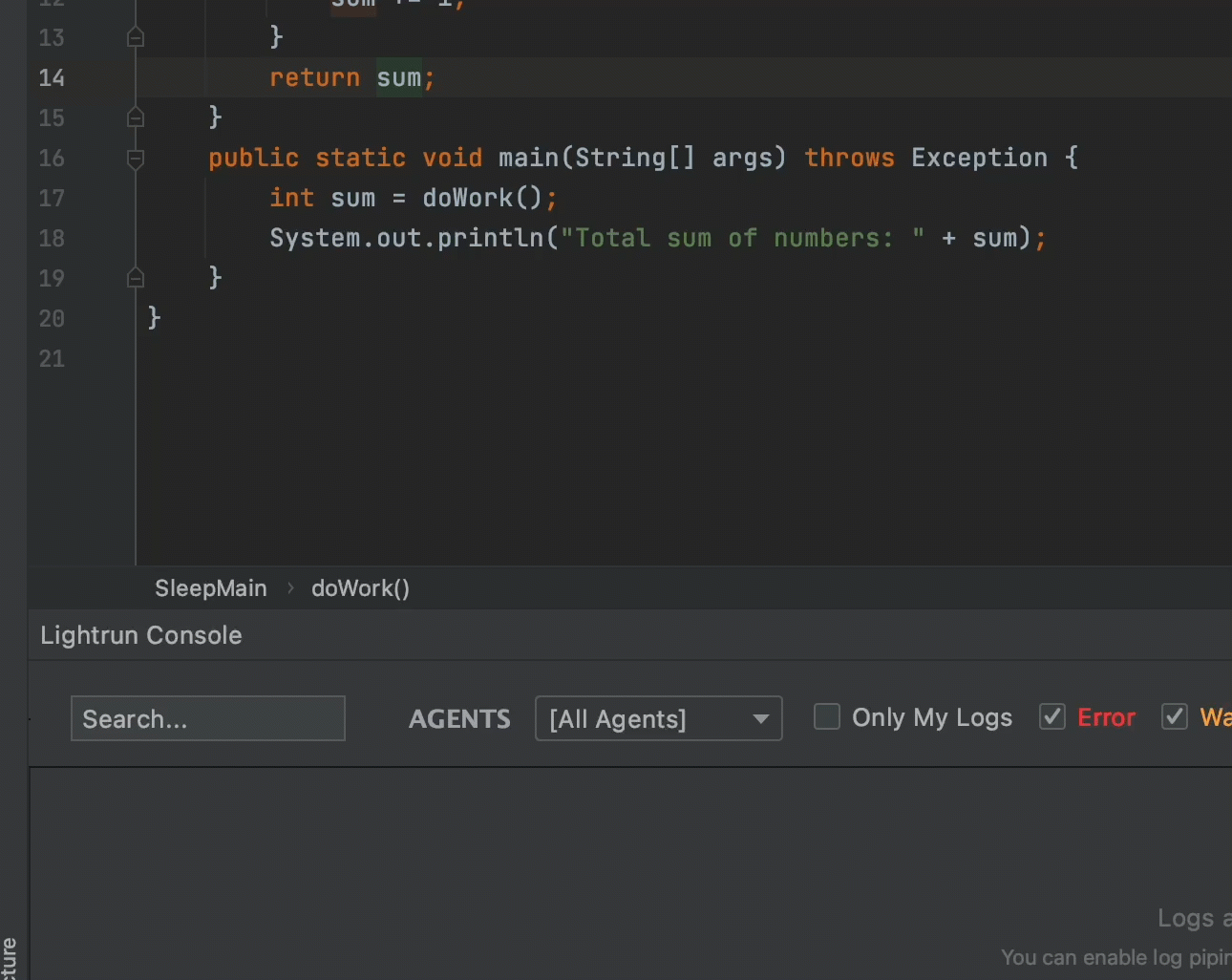The height and width of the screenshot is (980, 1232).
Task: Click the fold end marker on line 13
Action: tap(136, 37)
